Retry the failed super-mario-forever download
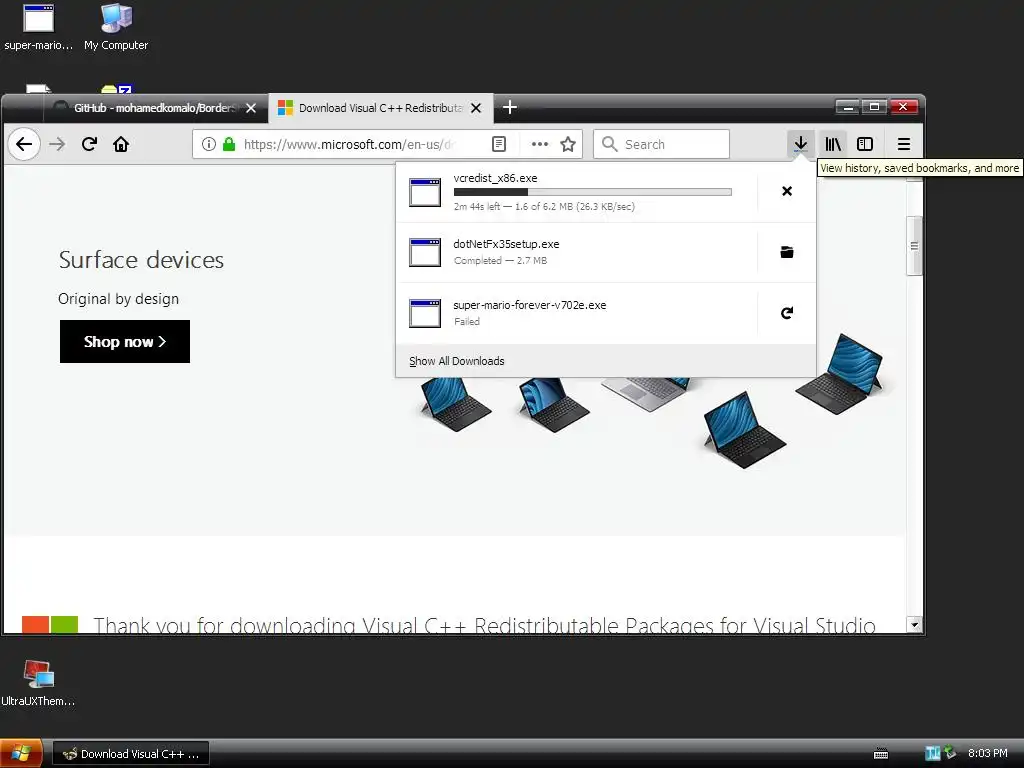The width and height of the screenshot is (1024, 768). coord(787,313)
